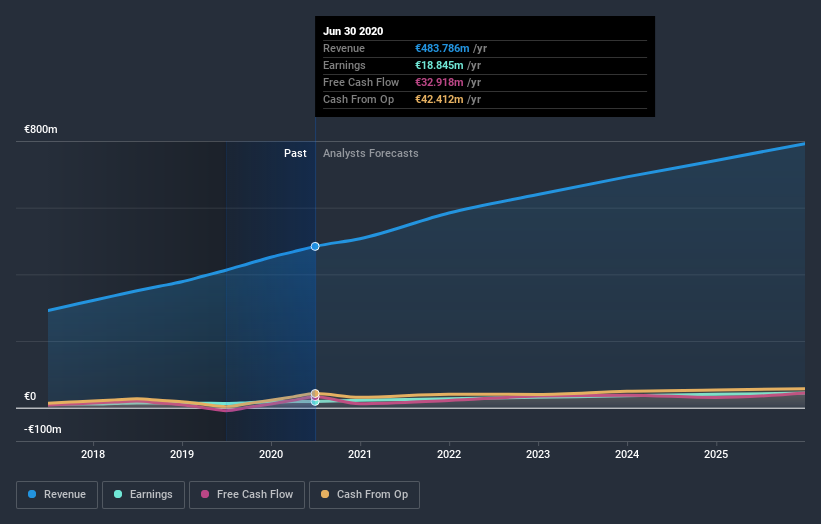
Task: Click the orange Cash From Op legend dot
Action: pos(325,494)
